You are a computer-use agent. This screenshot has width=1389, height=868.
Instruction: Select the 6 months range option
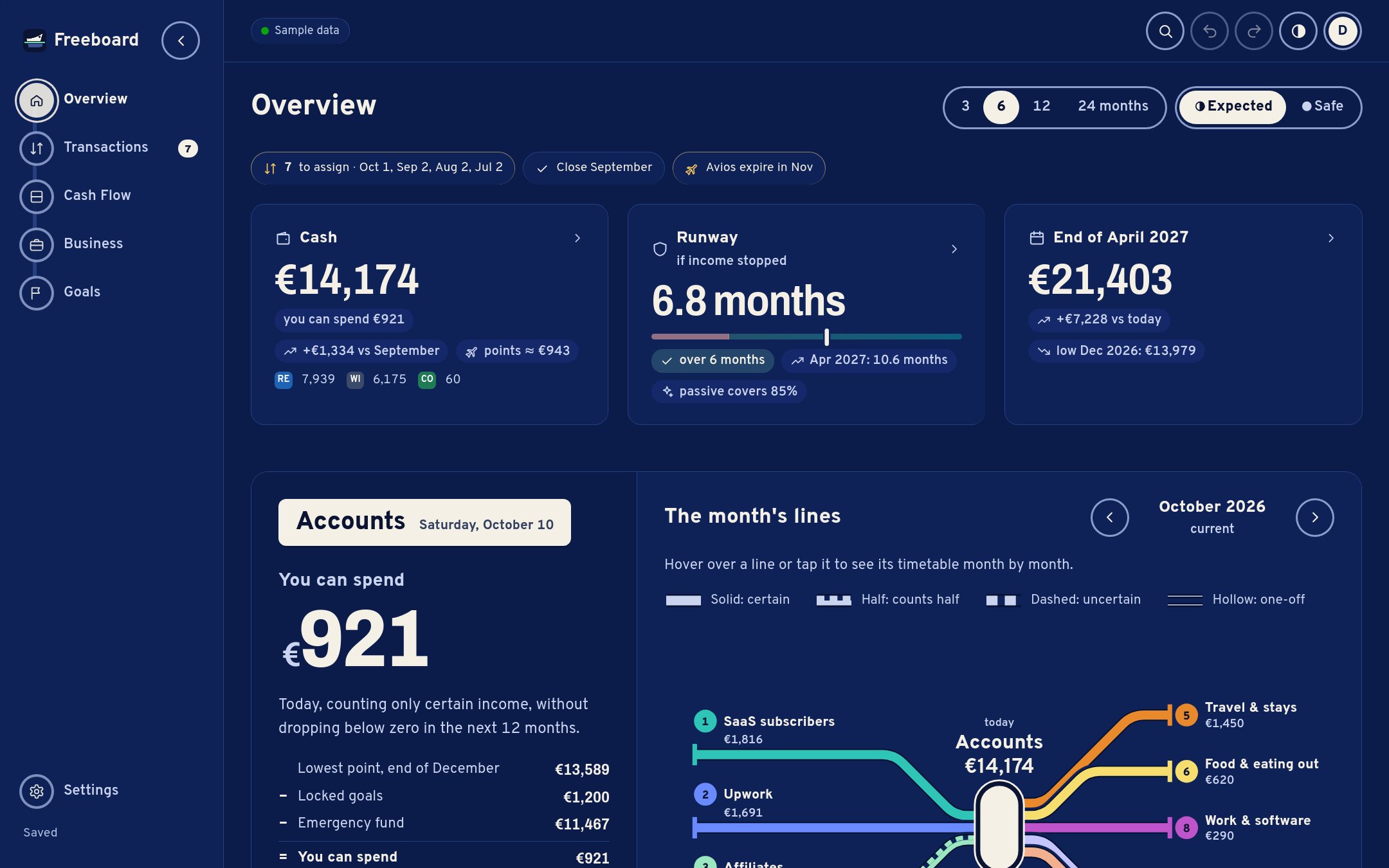[1001, 107]
